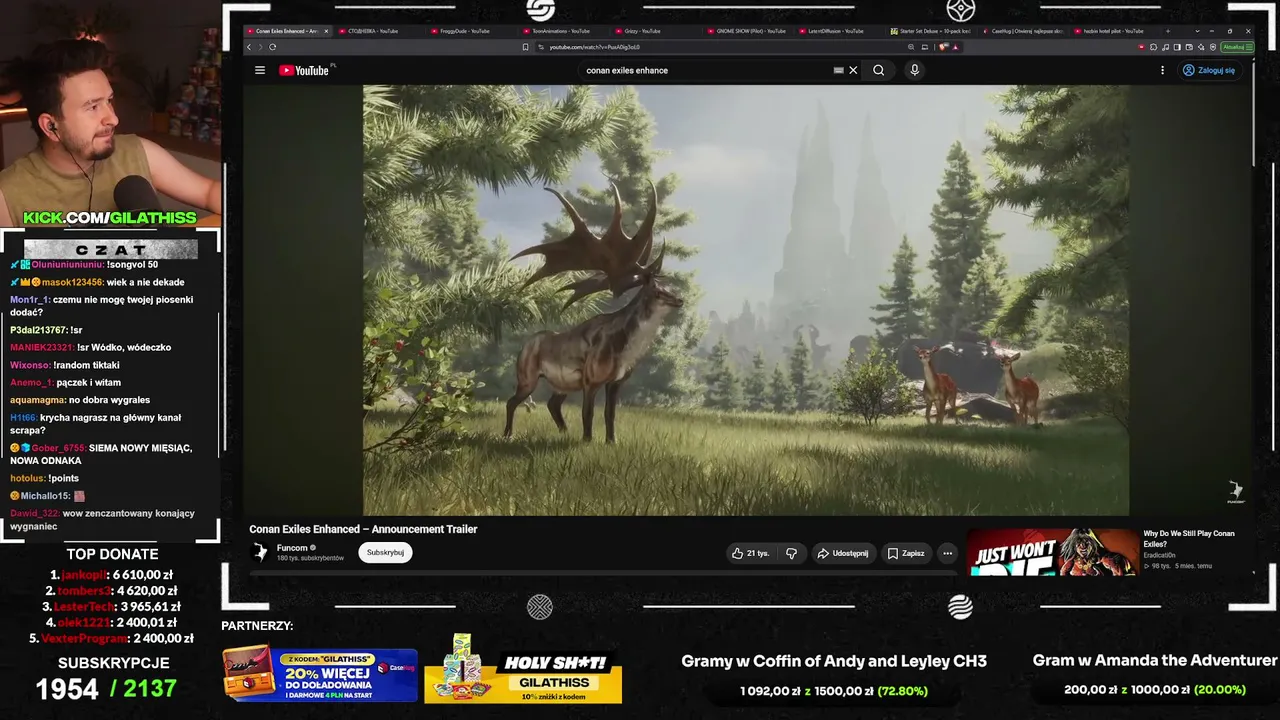Click the Zaloguj się sign-in button
This screenshot has width=1280, height=720.
tap(1209, 70)
